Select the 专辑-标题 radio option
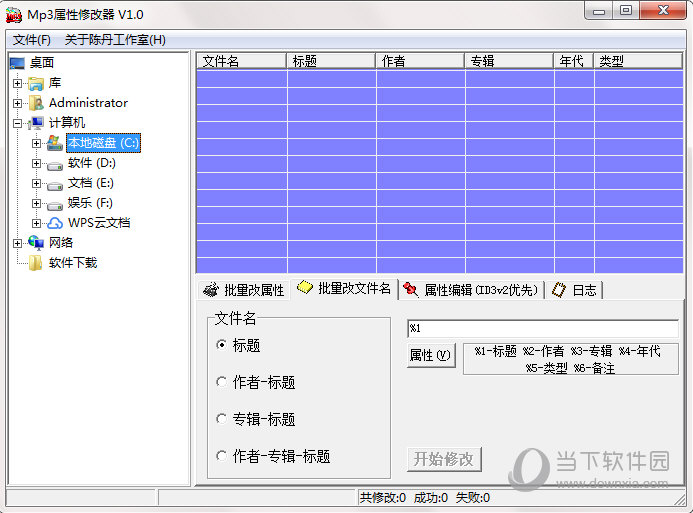The image size is (693, 513). click(x=222, y=419)
